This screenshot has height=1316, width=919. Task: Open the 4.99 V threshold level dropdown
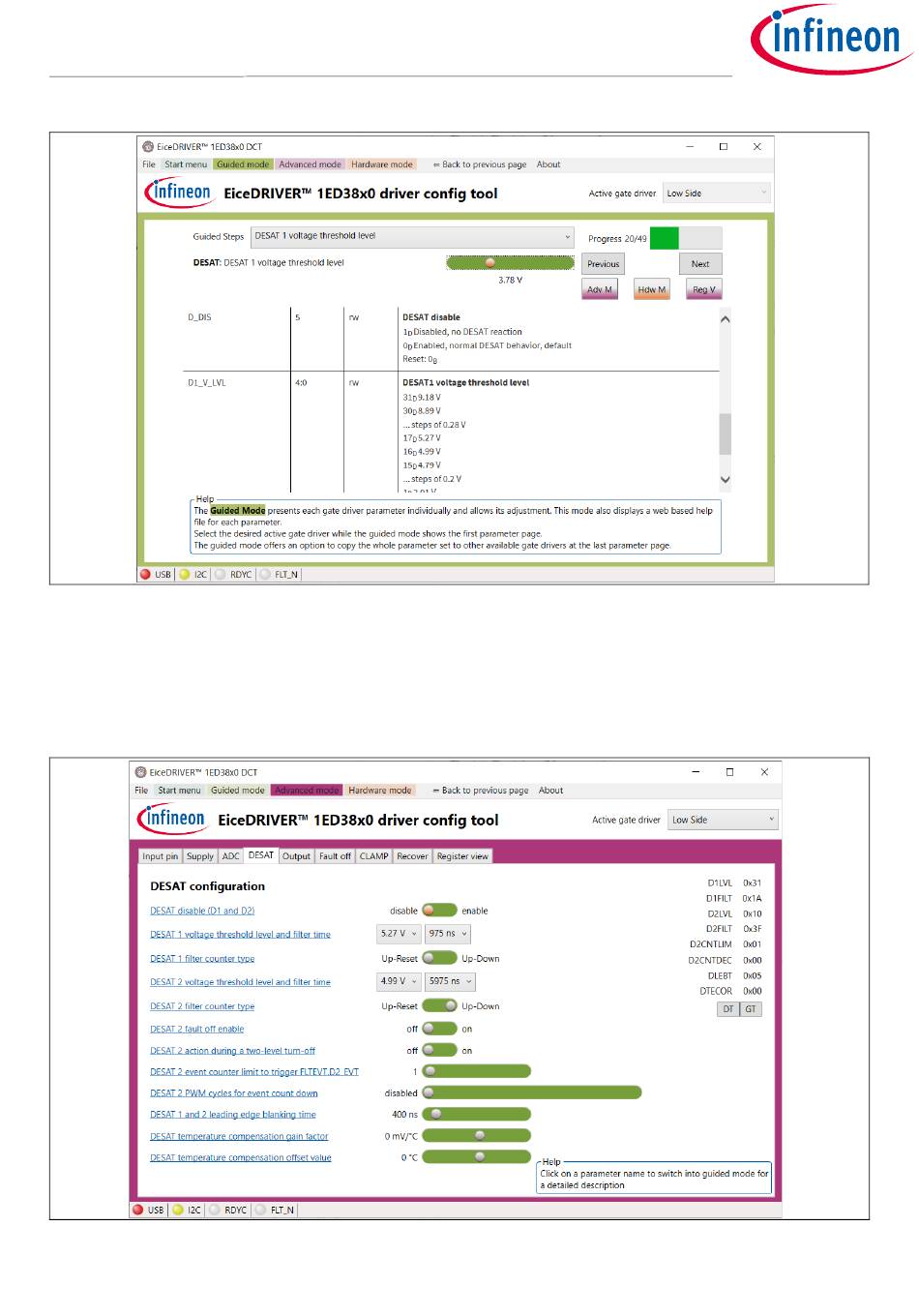click(399, 981)
